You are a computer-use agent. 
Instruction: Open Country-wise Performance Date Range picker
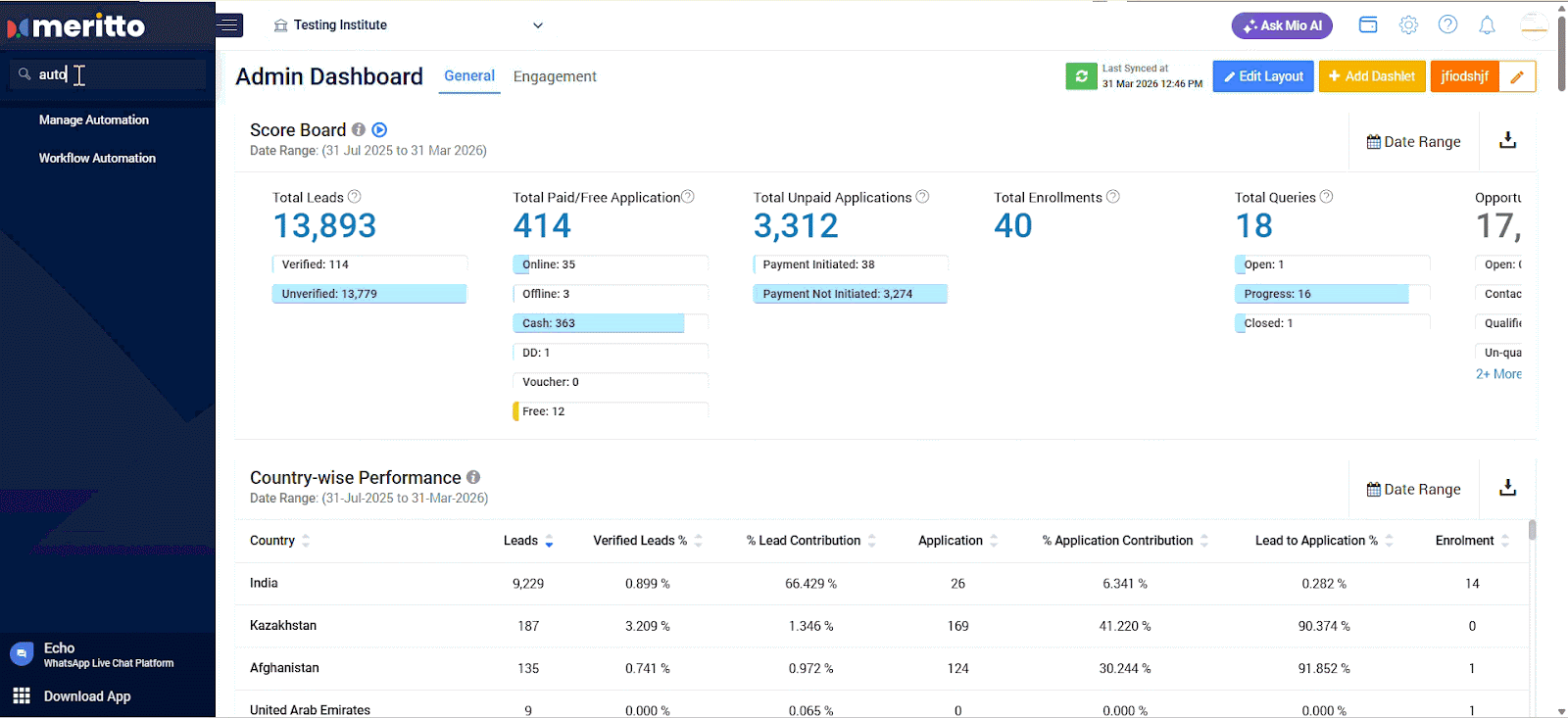pos(1413,490)
